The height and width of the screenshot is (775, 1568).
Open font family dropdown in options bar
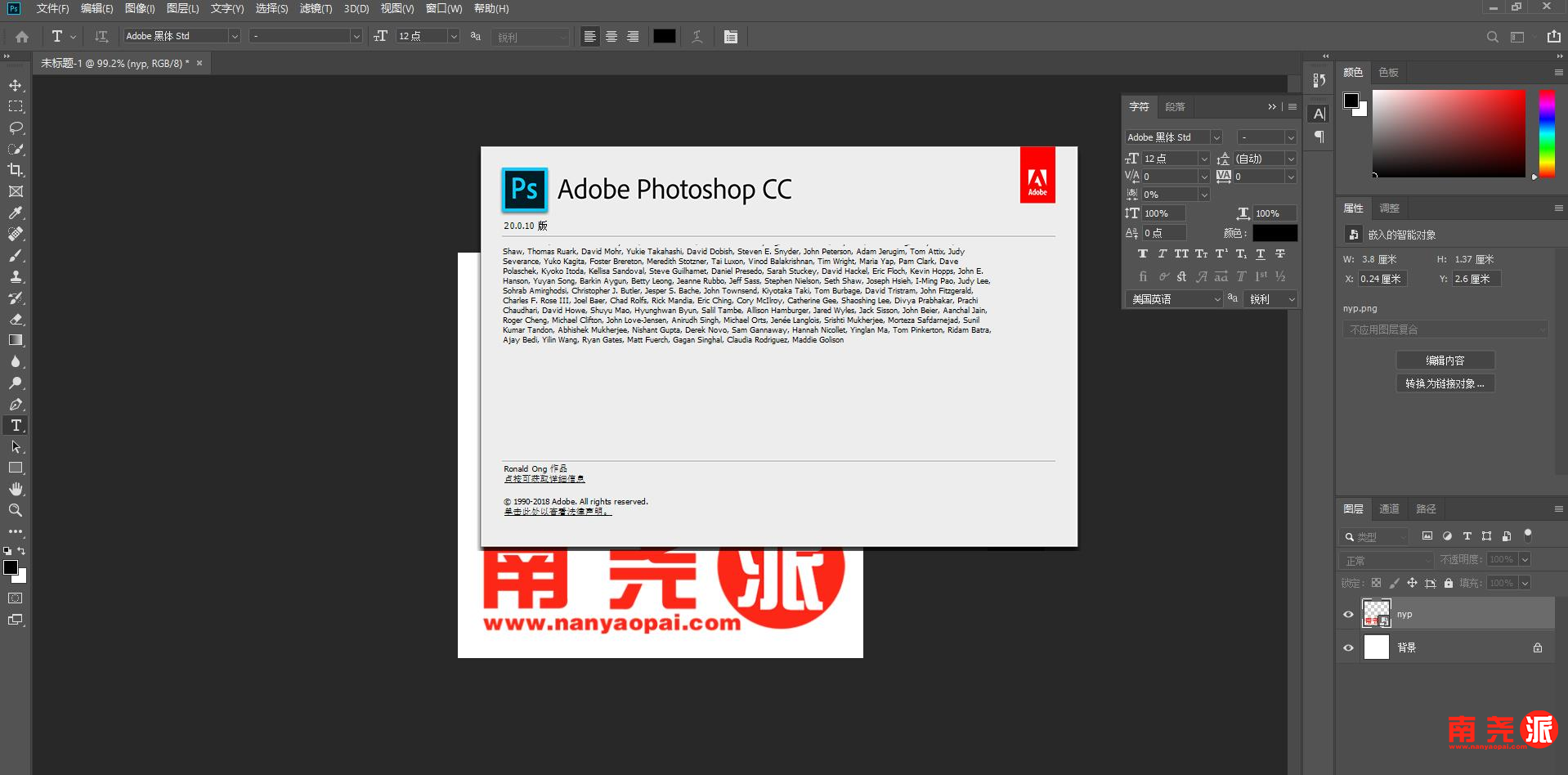pyautogui.click(x=234, y=36)
